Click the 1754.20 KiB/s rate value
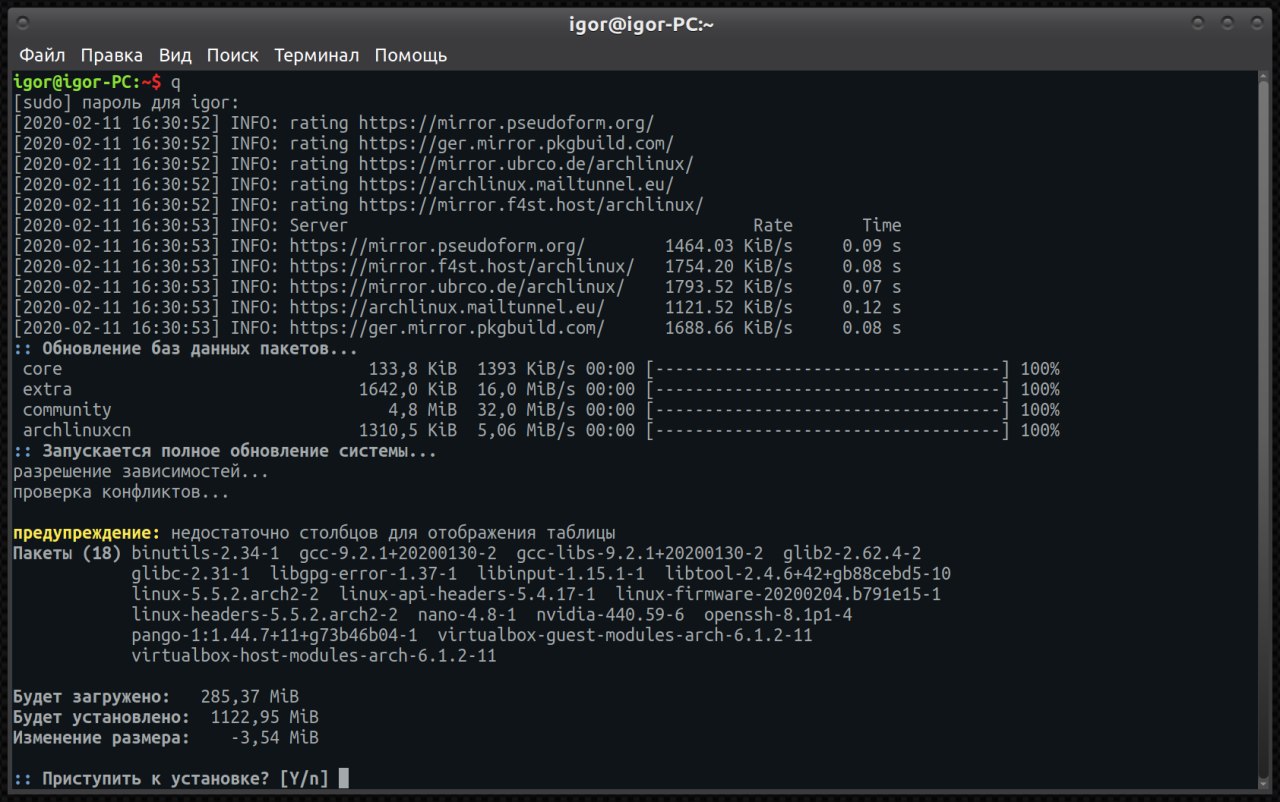Viewport: 1280px width, 802px height. tap(728, 267)
